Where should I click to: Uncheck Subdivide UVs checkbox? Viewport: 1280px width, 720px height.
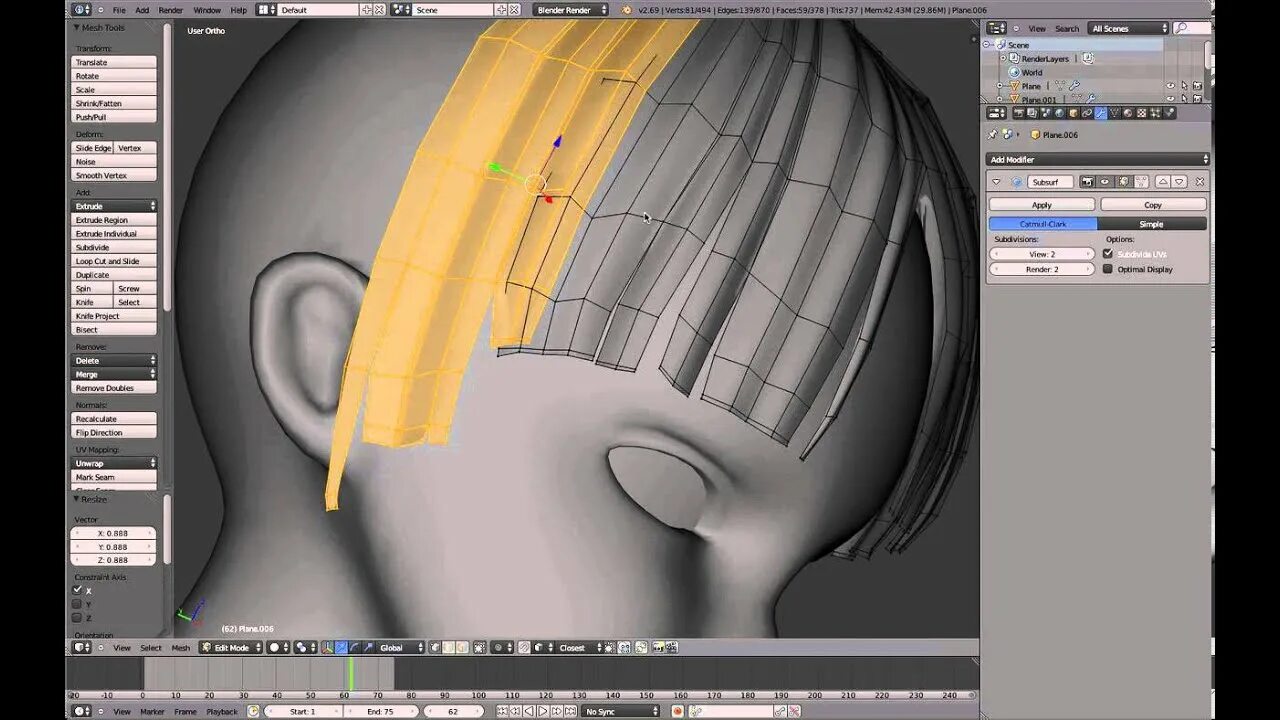pyautogui.click(x=1108, y=254)
